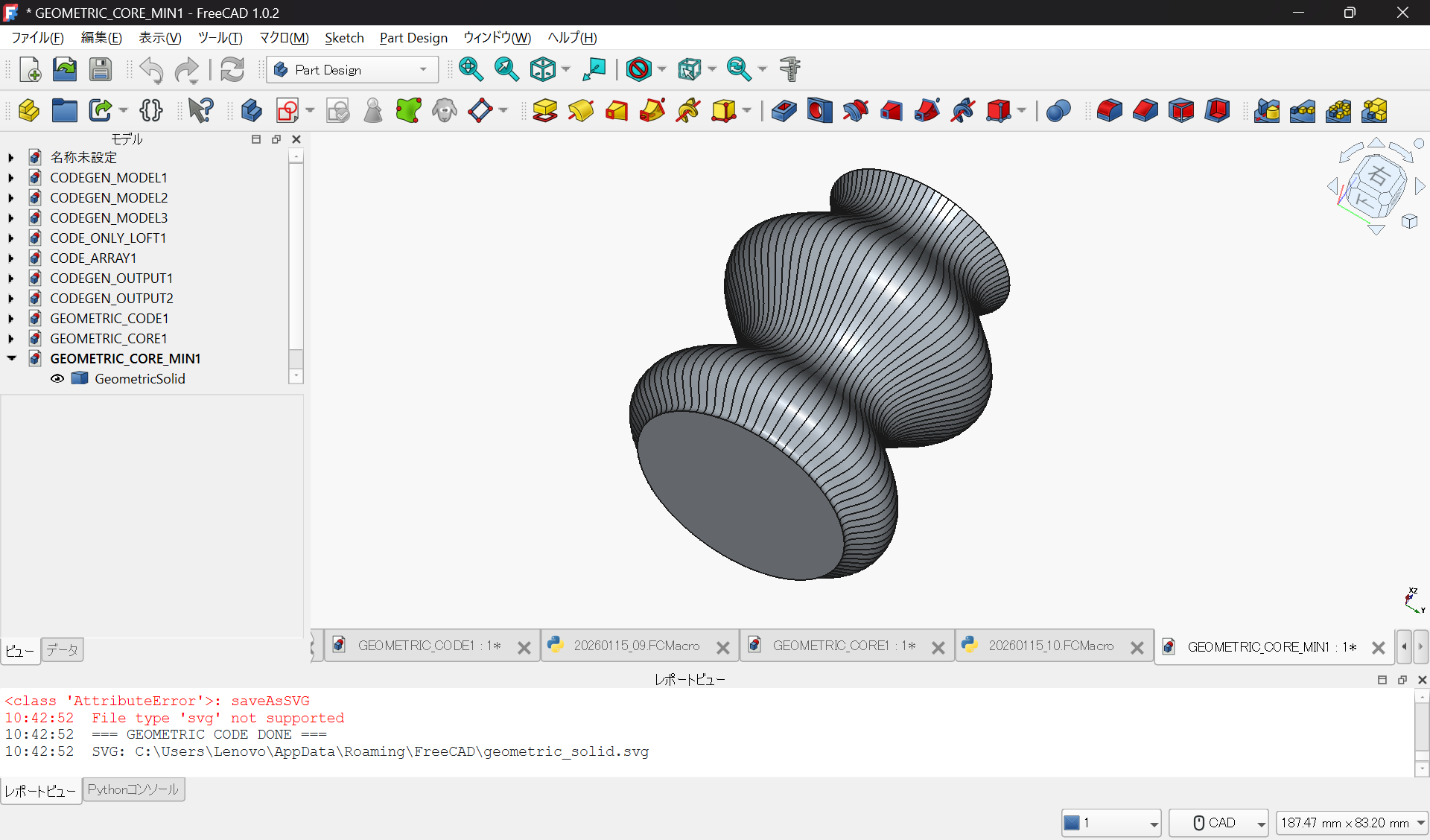
Task: Click the Boolean operation icon
Action: click(1058, 111)
